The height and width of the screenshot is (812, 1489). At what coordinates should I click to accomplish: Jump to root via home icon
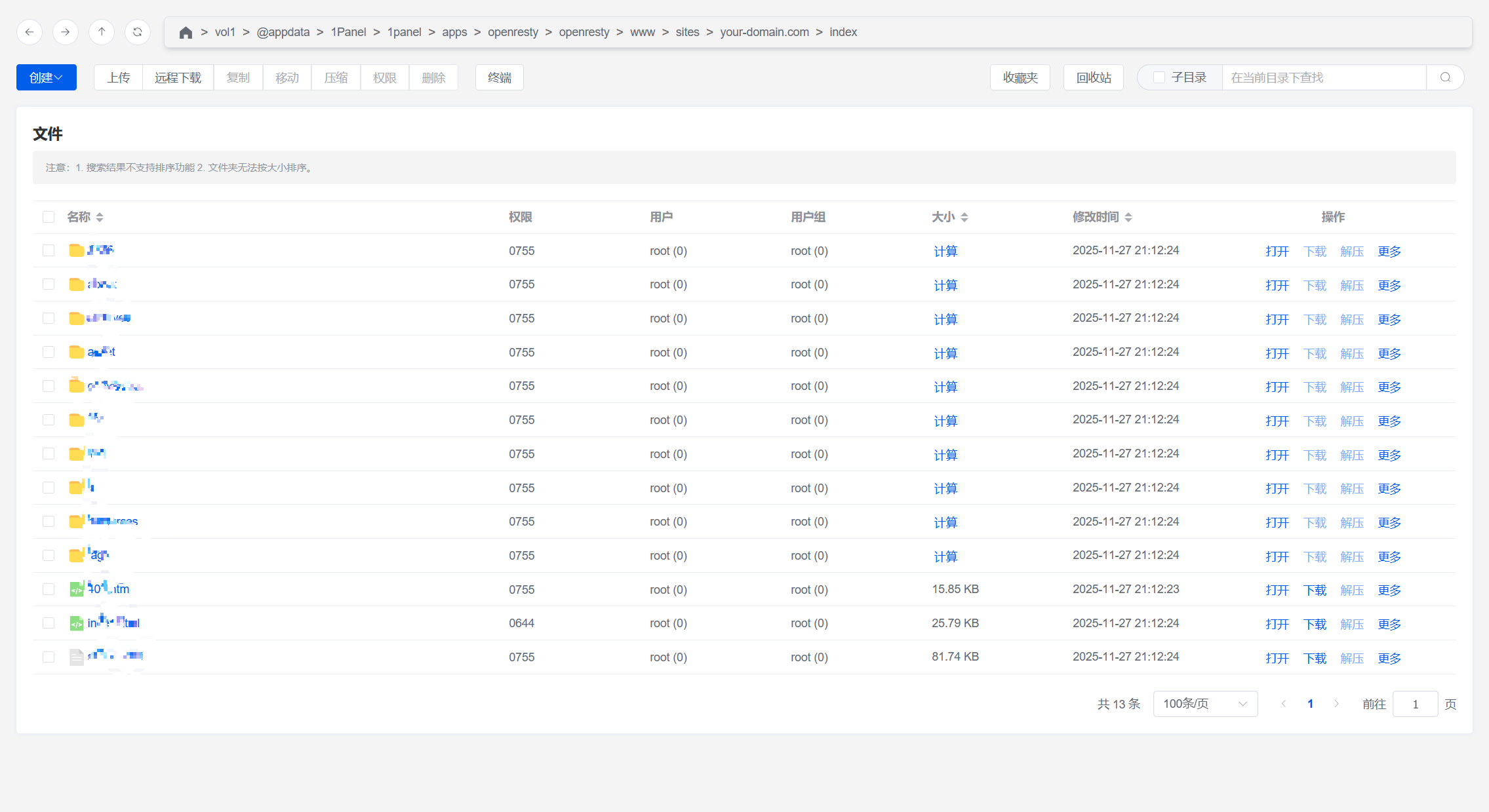coord(186,32)
